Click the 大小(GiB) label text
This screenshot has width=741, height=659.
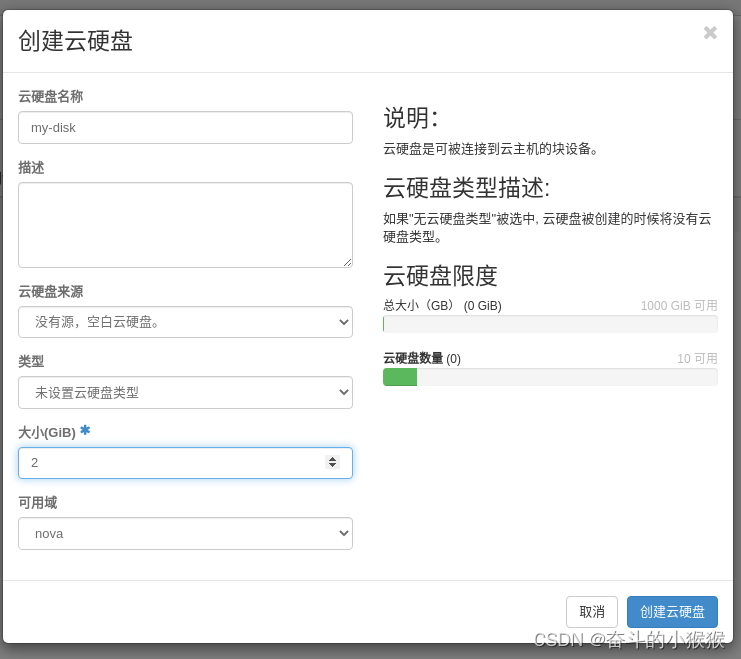tap(47, 433)
